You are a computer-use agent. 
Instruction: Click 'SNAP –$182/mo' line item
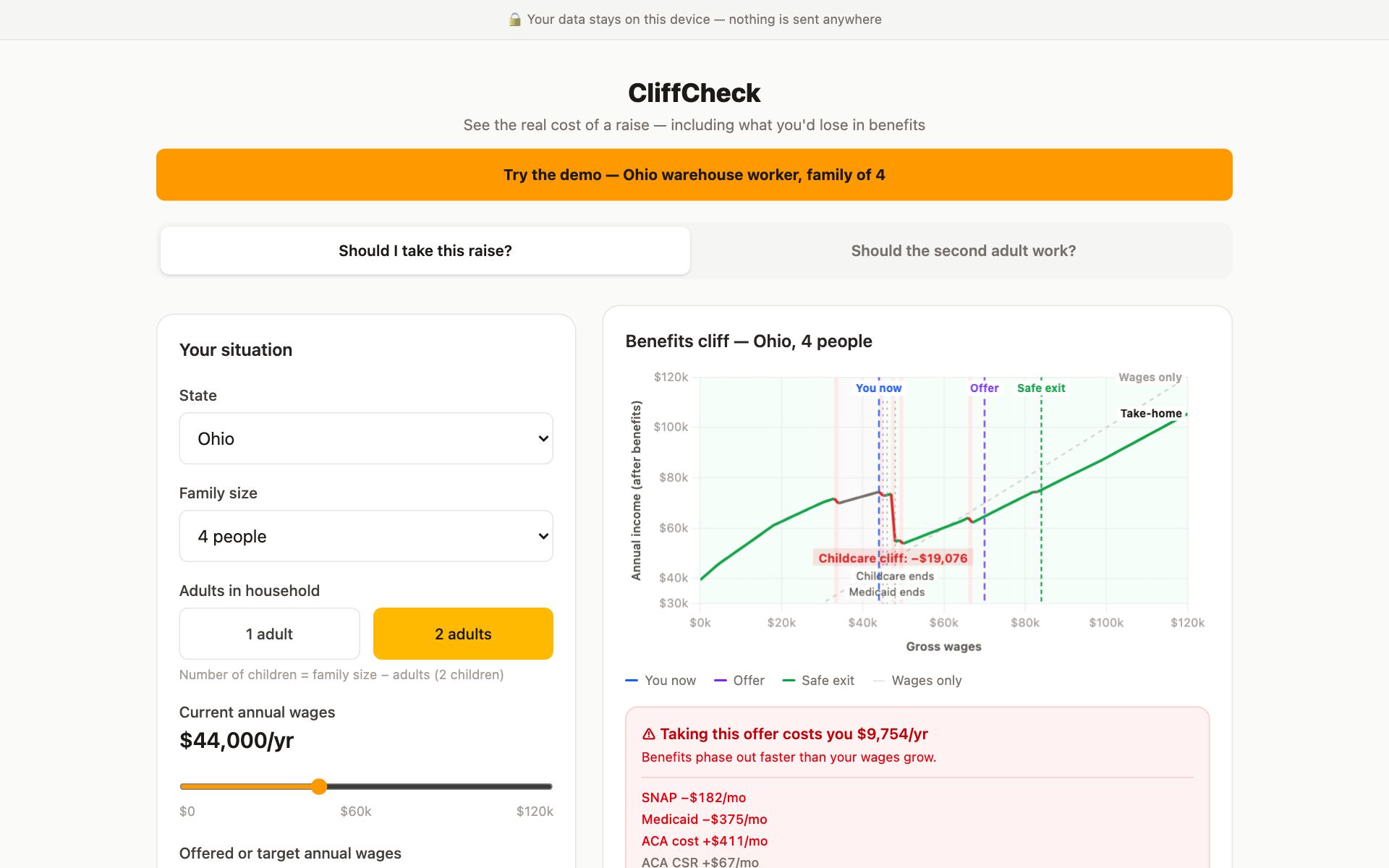[x=693, y=798]
